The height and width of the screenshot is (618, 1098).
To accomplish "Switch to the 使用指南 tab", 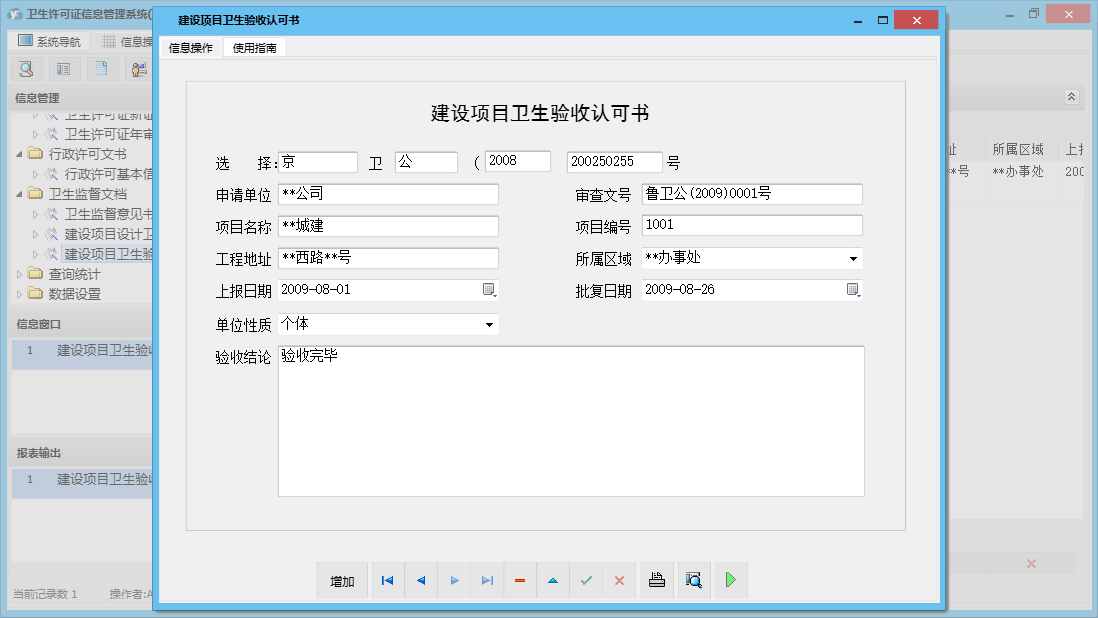I will coord(254,48).
